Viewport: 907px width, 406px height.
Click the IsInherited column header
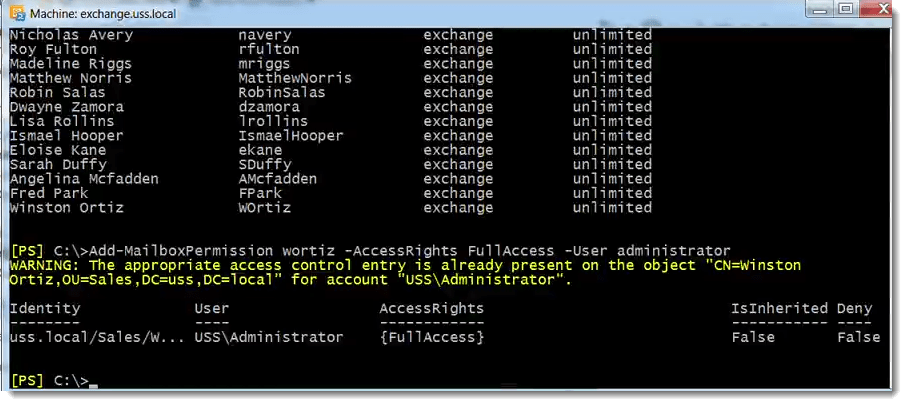pos(779,308)
